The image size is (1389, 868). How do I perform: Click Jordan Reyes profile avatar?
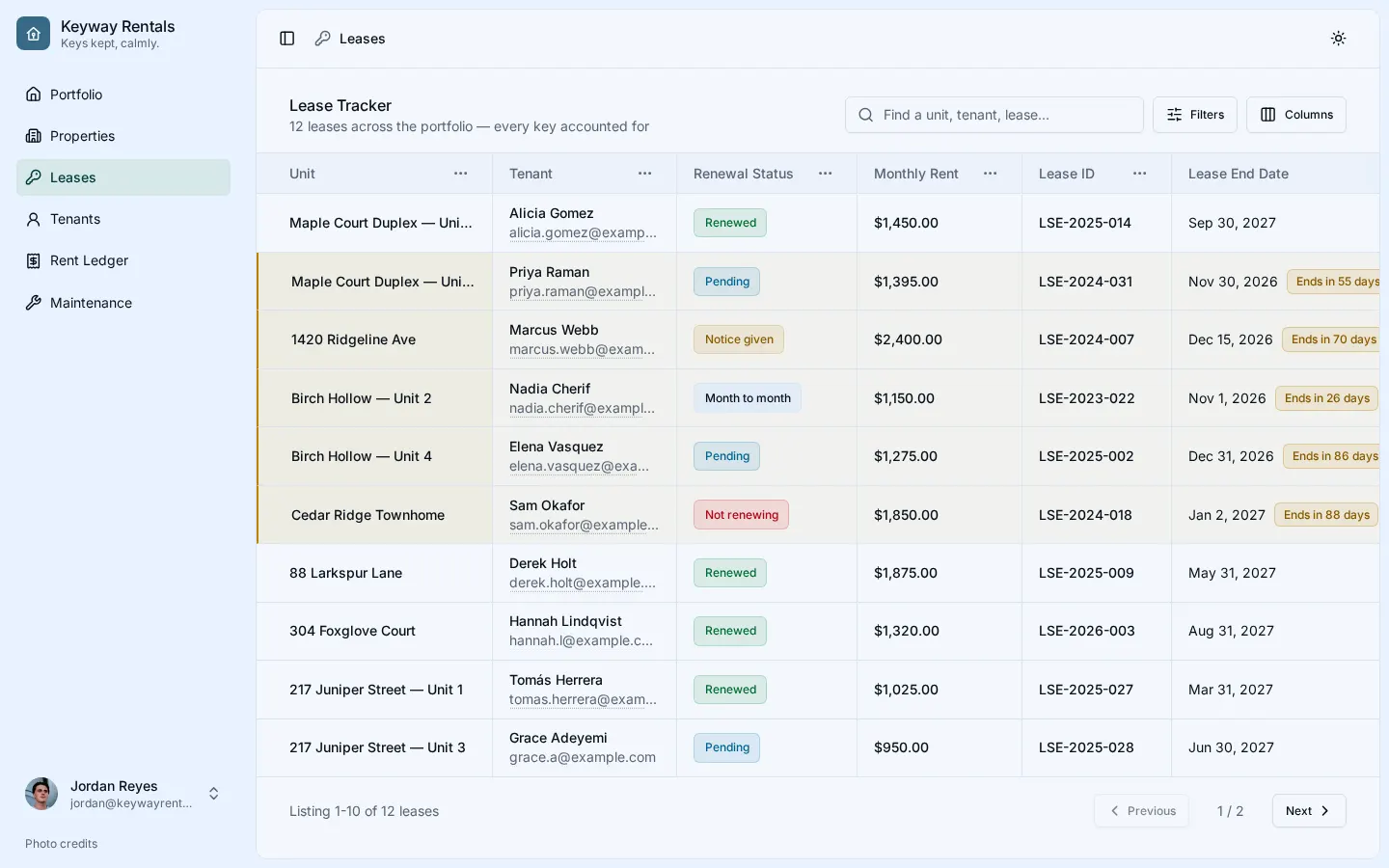[x=41, y=794]
